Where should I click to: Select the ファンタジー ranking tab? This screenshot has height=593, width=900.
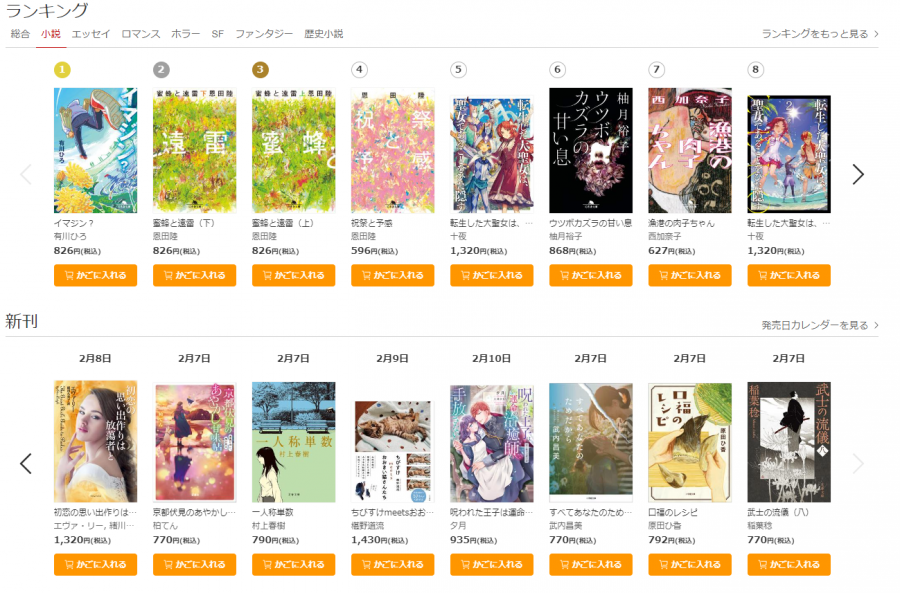tap(264, 34)
